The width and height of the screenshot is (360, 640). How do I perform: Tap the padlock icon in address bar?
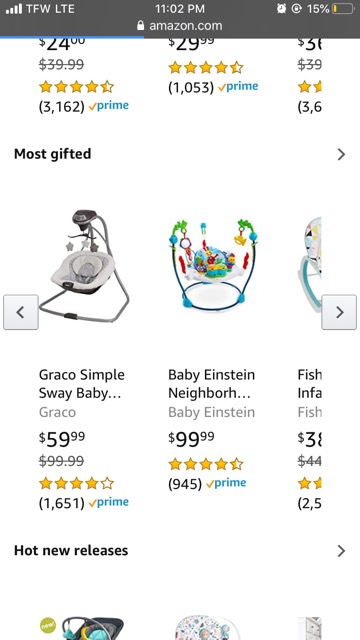(140, 26)
